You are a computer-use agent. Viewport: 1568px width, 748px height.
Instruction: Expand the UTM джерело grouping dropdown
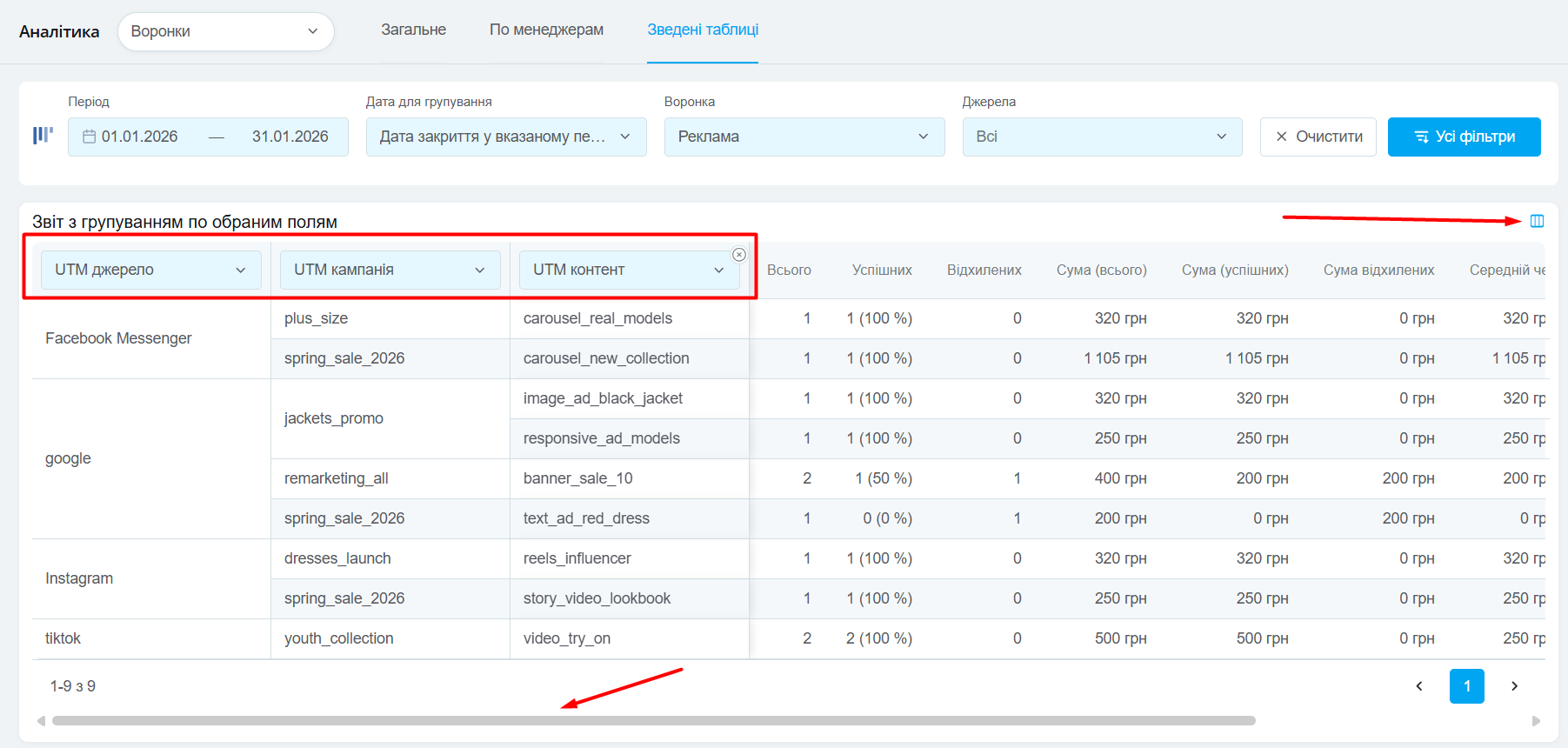pyautogui.click(x=150, y=270)
